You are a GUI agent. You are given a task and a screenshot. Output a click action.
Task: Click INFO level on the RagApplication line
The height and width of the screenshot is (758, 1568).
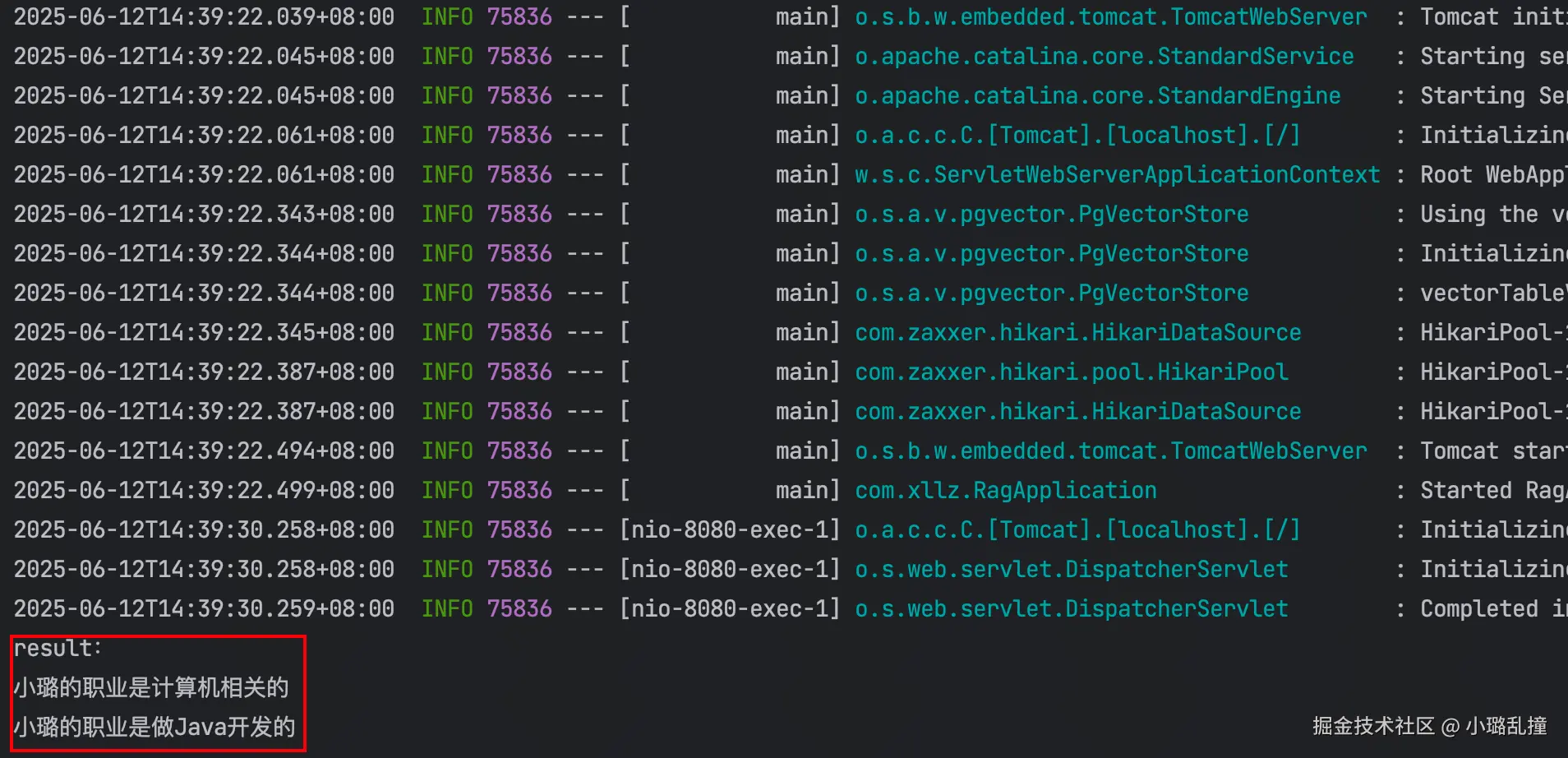point(447,490)
